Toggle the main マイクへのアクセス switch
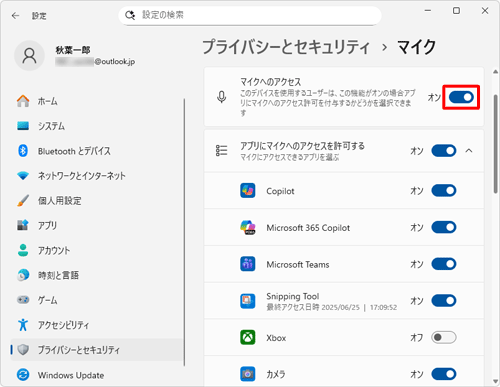Screen dimensions: 500x387 pyautogui.click(x=461, y=97)
